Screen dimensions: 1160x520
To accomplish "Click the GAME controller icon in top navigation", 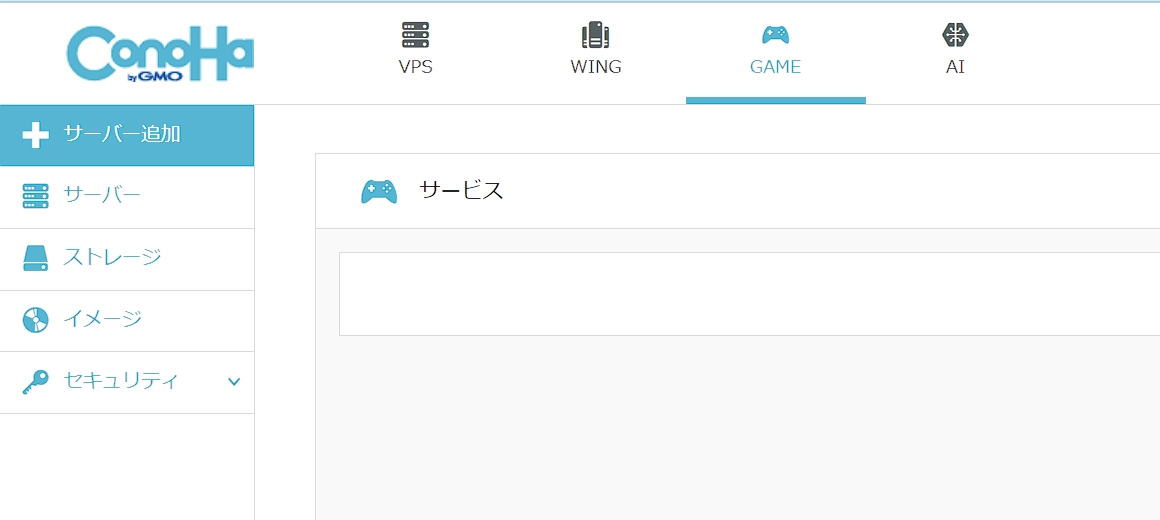I will click(775, 35).
